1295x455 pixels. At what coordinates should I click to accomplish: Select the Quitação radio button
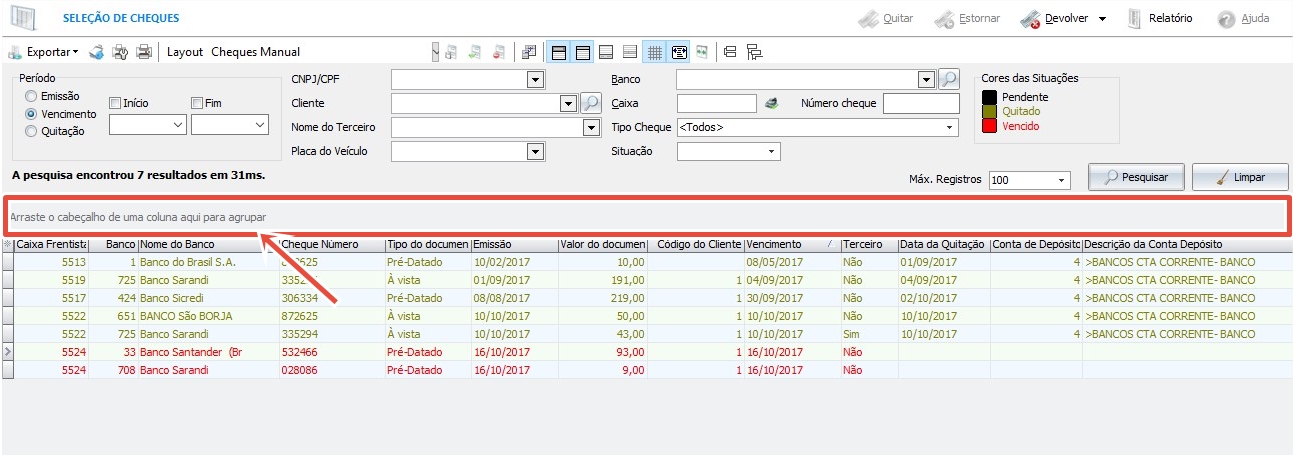[32, 130]
